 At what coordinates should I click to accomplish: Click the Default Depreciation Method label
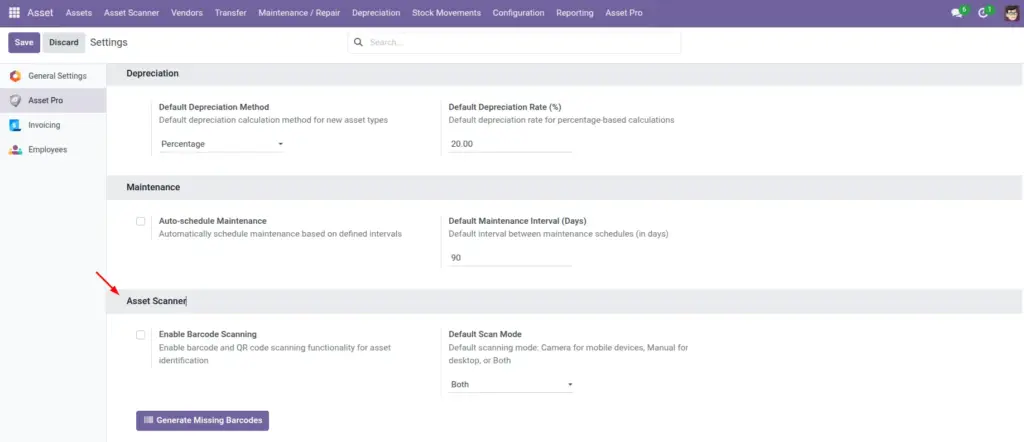(x=214, y=107)
